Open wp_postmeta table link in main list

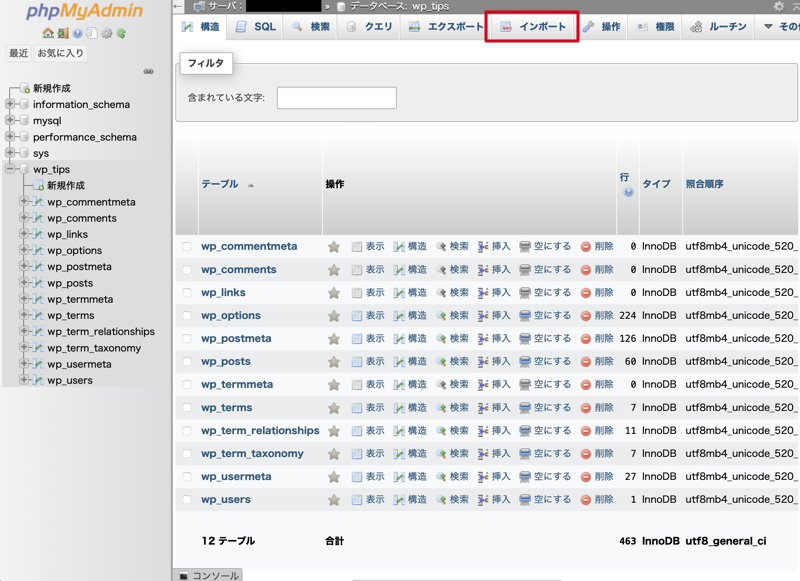point(236,339)
